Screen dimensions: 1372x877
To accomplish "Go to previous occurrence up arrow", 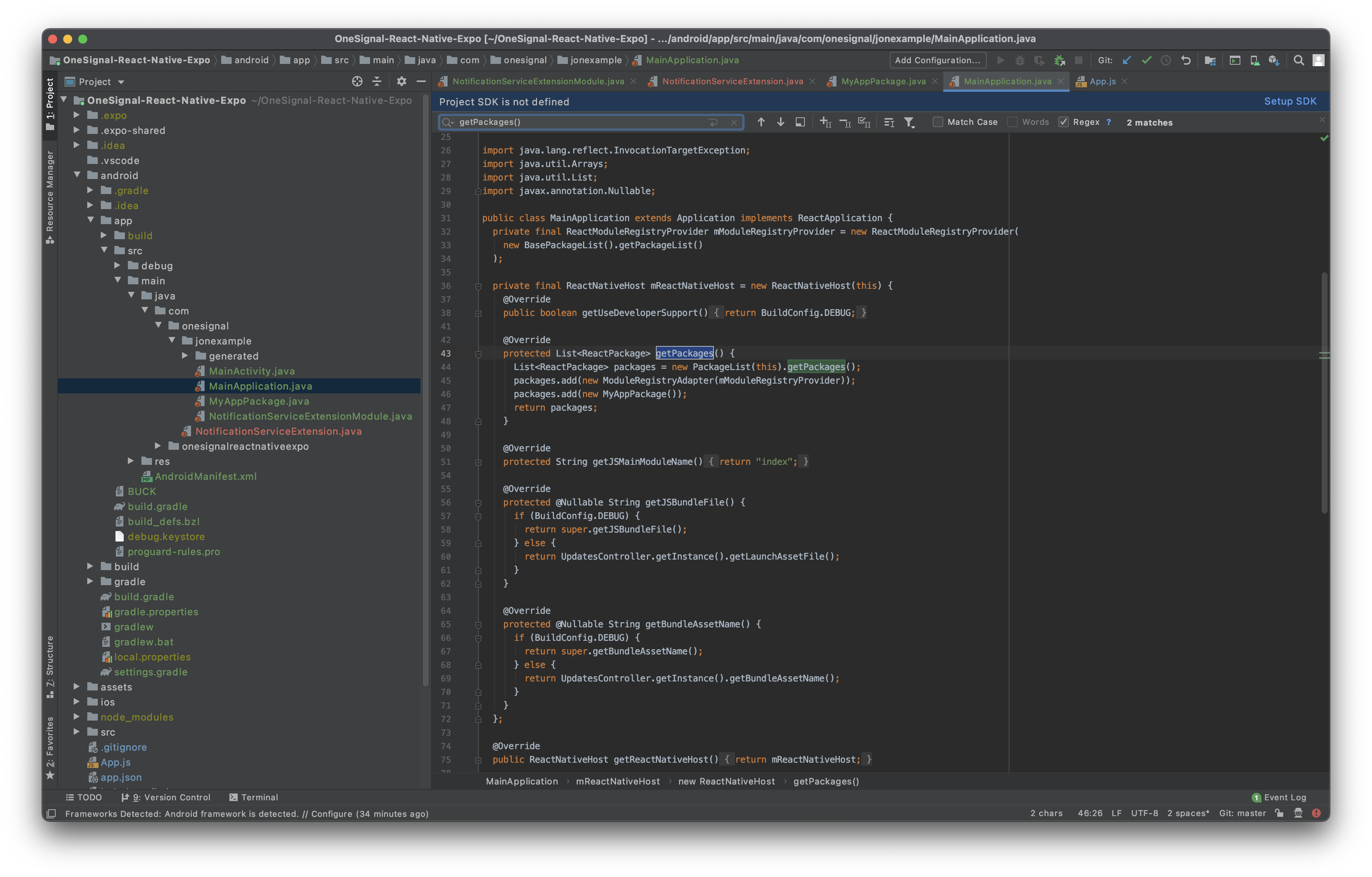I will pos(761,122).
